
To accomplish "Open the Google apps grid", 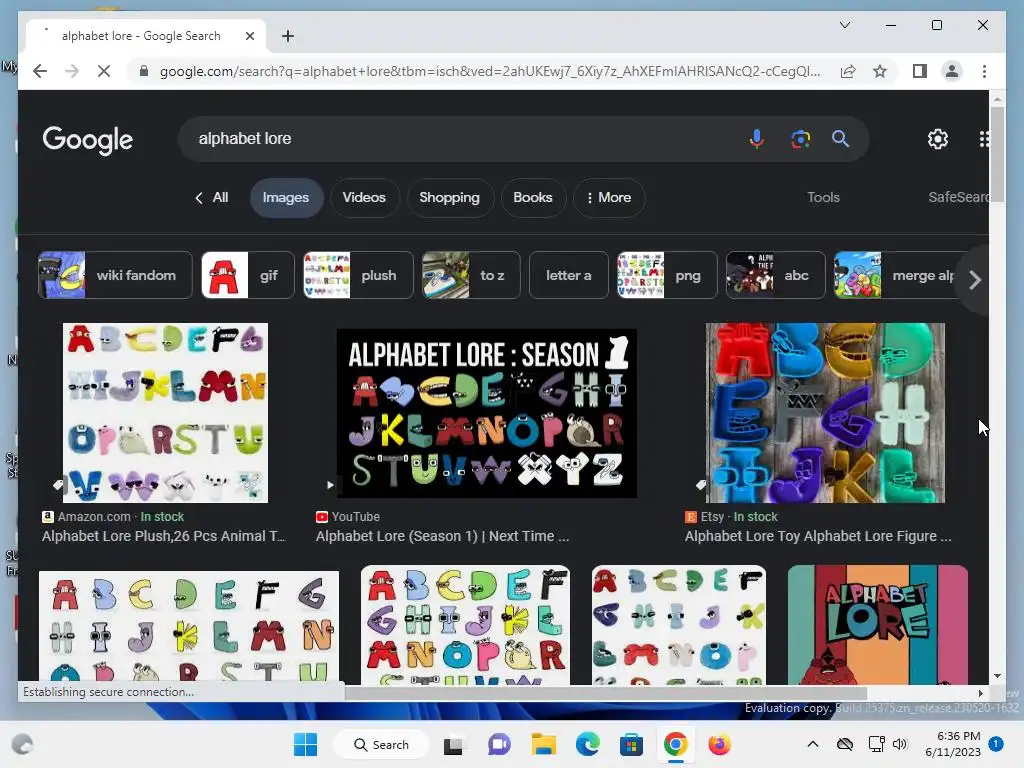I will pyautogui.click(x=984, y=138).
